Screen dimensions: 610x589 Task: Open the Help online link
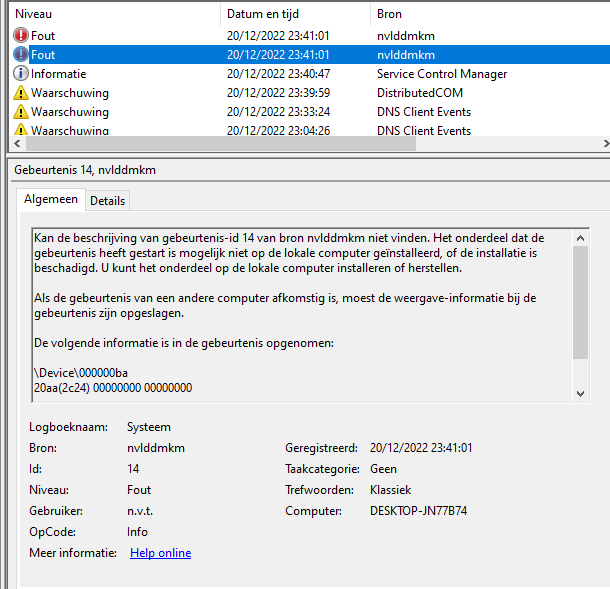point(160,553)
